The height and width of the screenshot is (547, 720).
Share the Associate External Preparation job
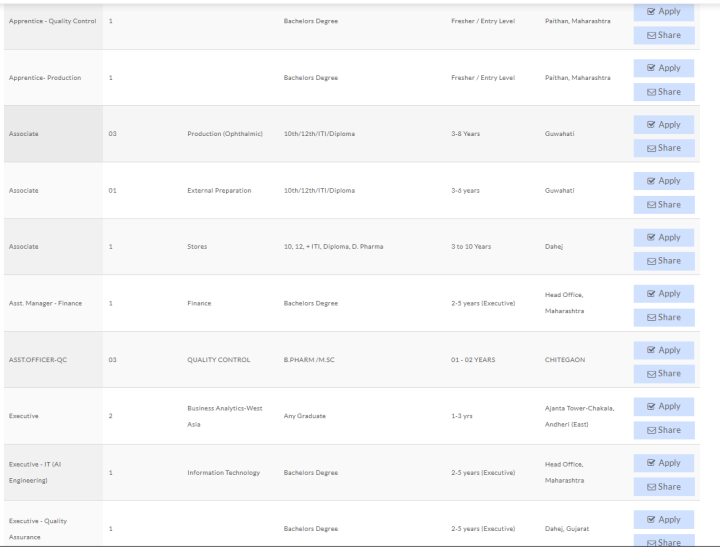point(663,205)
